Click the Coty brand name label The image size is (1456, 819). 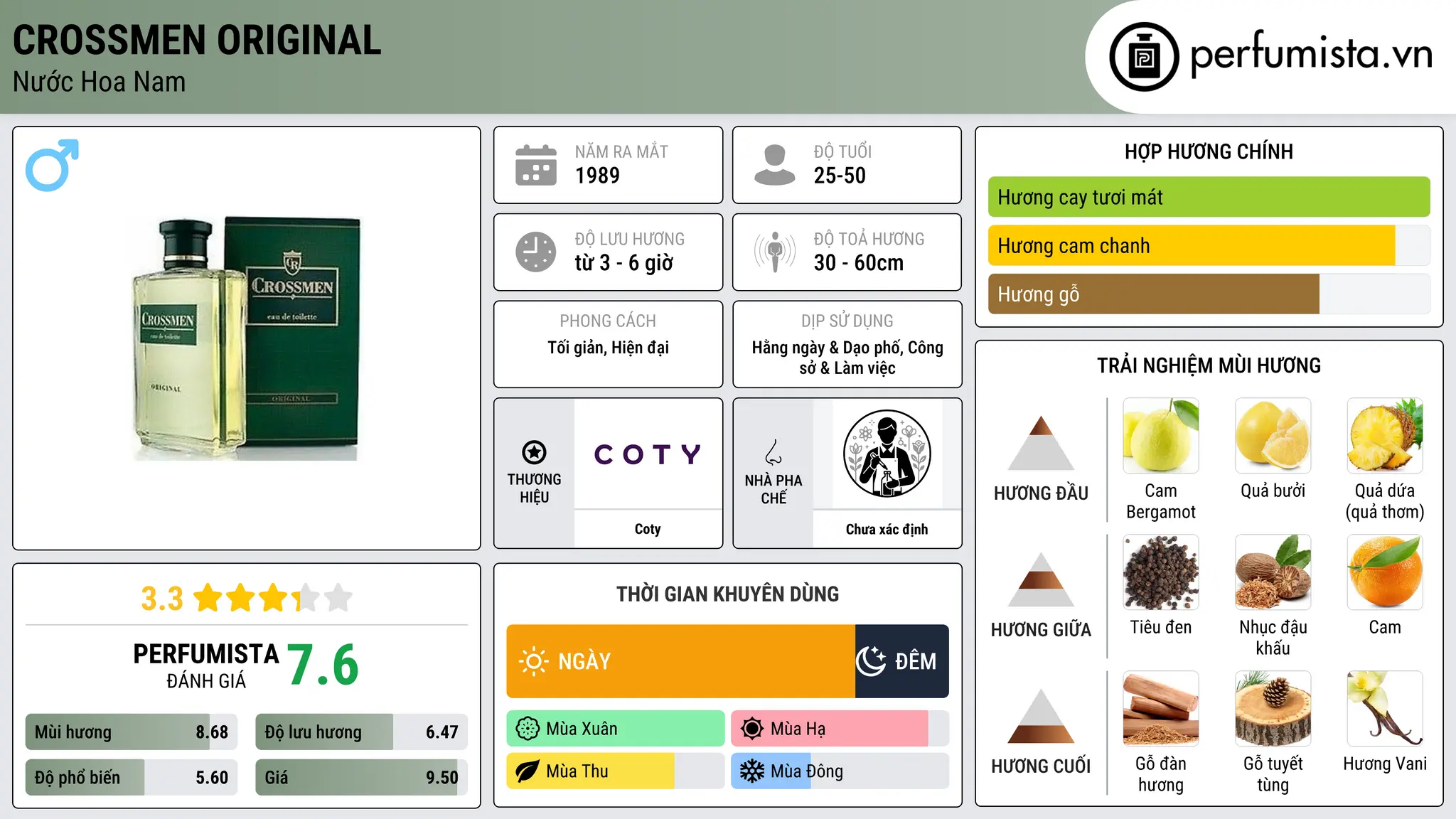click(648, 529)
